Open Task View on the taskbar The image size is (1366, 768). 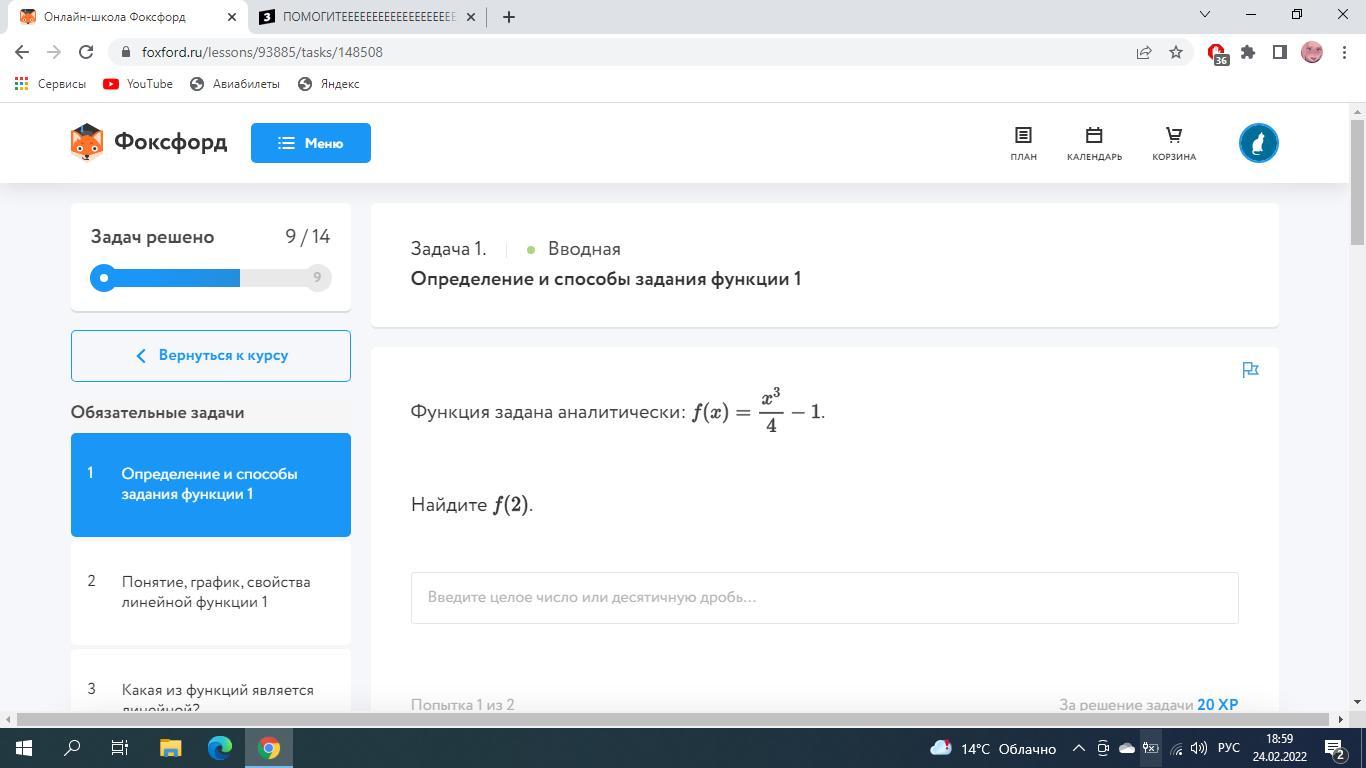pyautogui.click(x=120, y=748)
